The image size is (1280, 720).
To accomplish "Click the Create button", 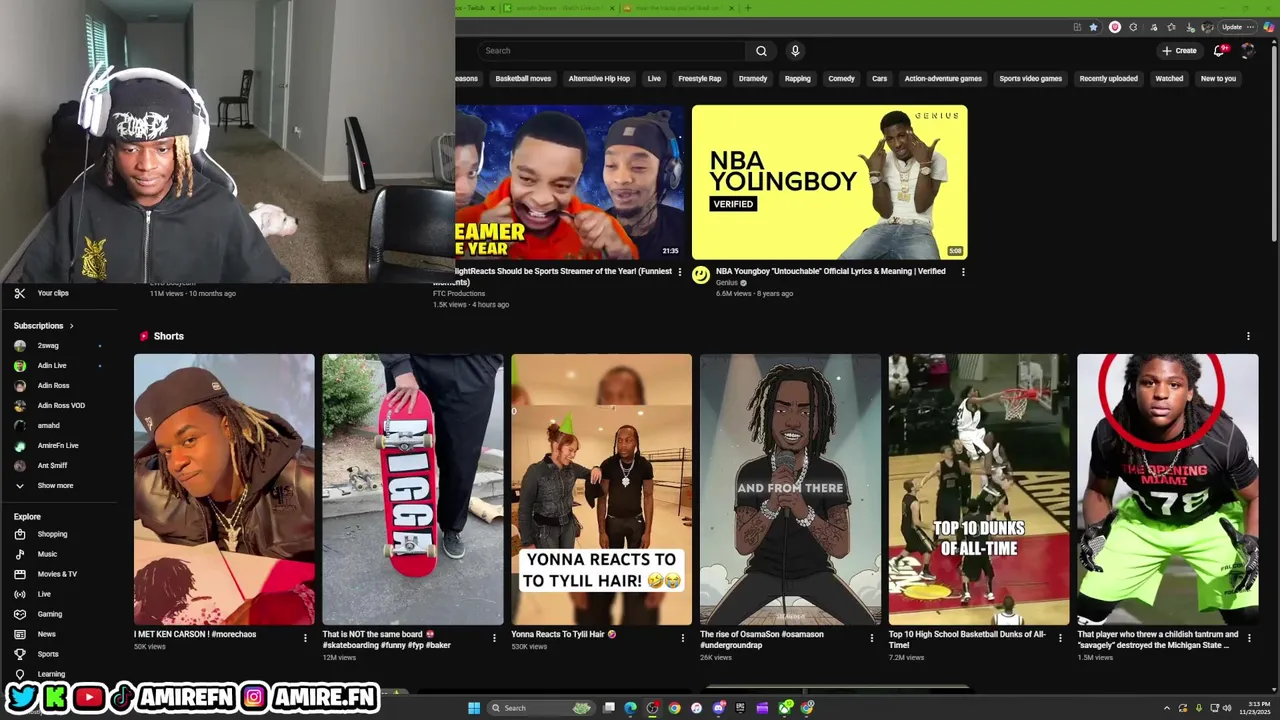I will (x=1179, y=51).
